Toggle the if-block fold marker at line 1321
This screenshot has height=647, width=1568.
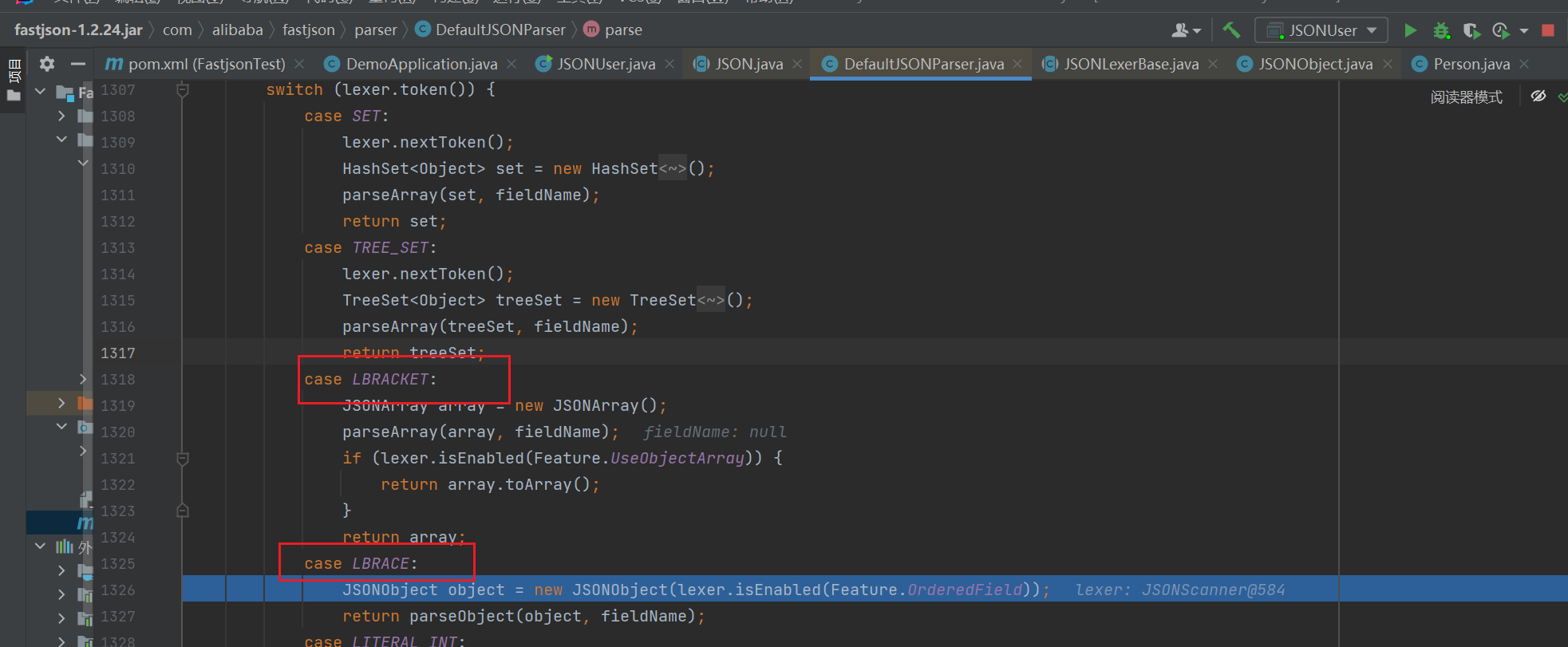click(182, 459)
